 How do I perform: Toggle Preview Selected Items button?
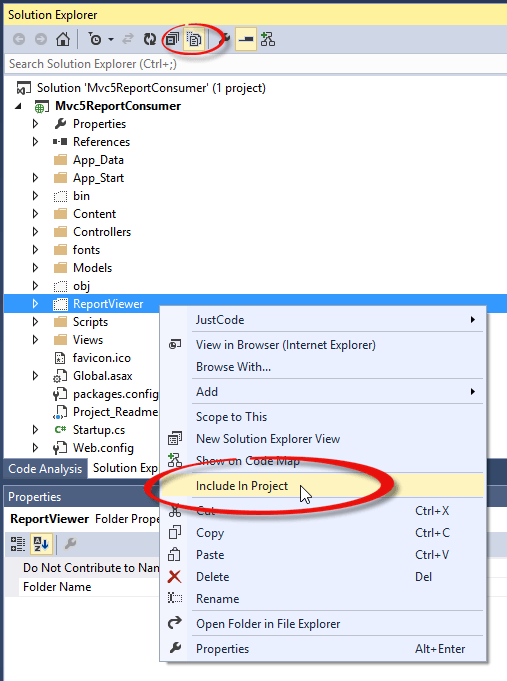(x=246, y=40)
